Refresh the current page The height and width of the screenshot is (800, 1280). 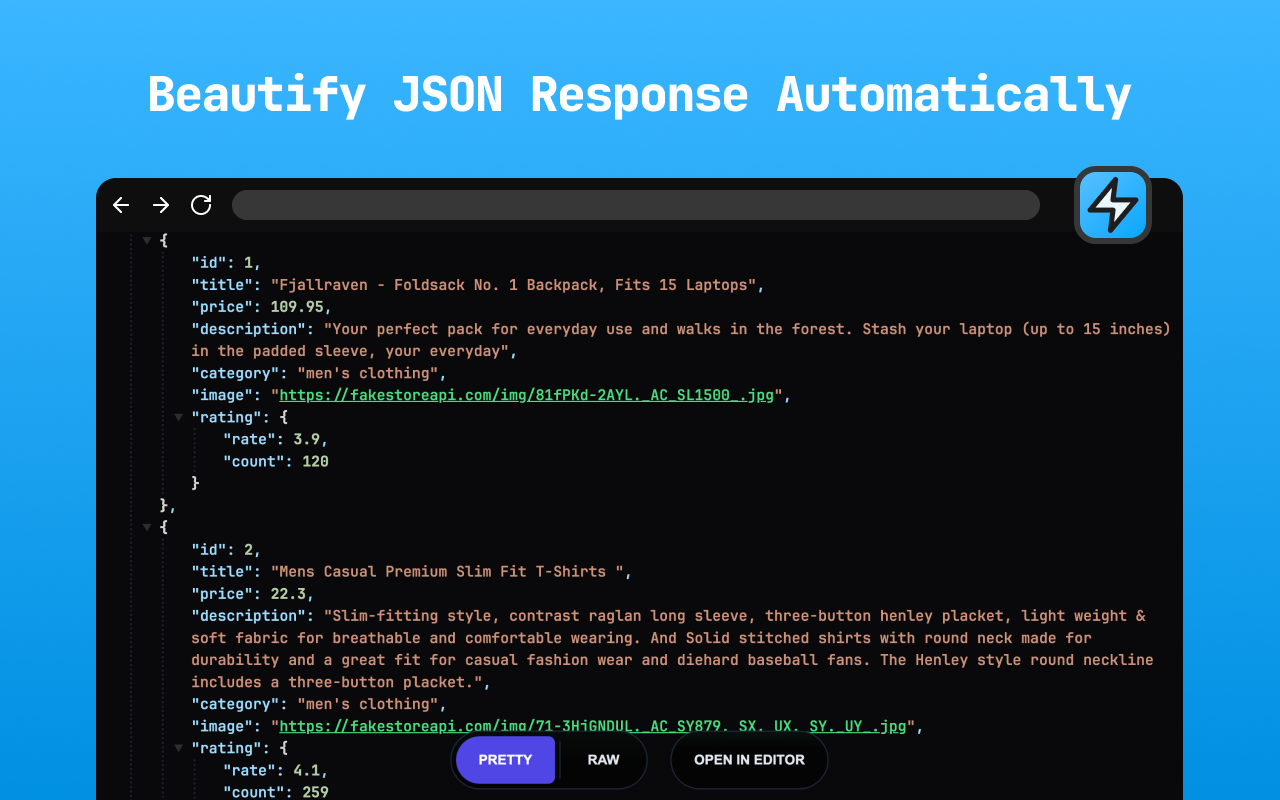(x=200, y=205)
